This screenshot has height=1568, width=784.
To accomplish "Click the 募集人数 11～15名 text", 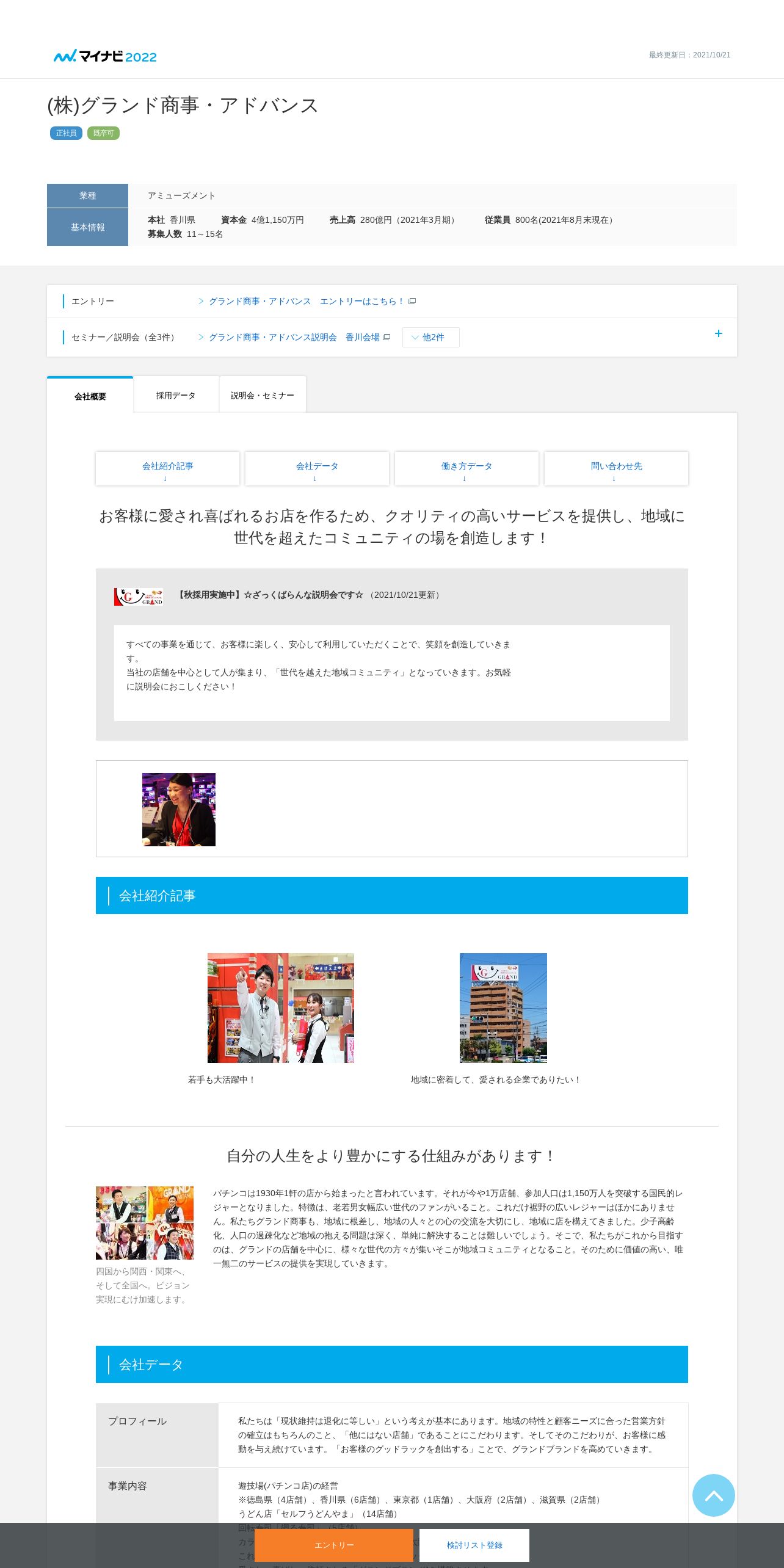I will pos(185,234).
